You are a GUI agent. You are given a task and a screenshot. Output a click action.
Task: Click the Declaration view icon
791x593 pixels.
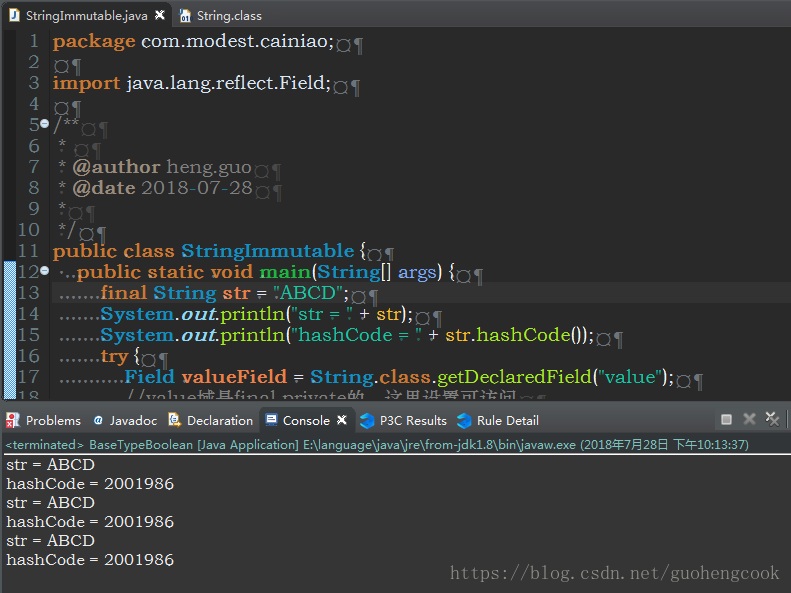tap(175, 420)
